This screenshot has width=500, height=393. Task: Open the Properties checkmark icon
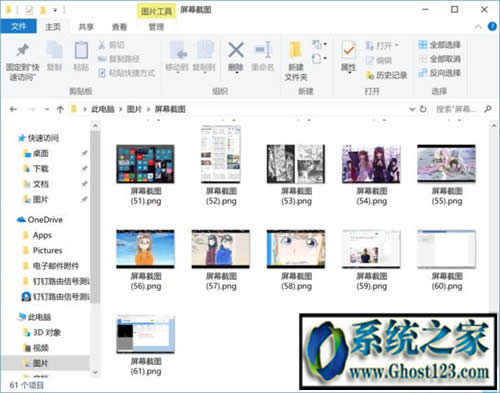coord(349,51)
